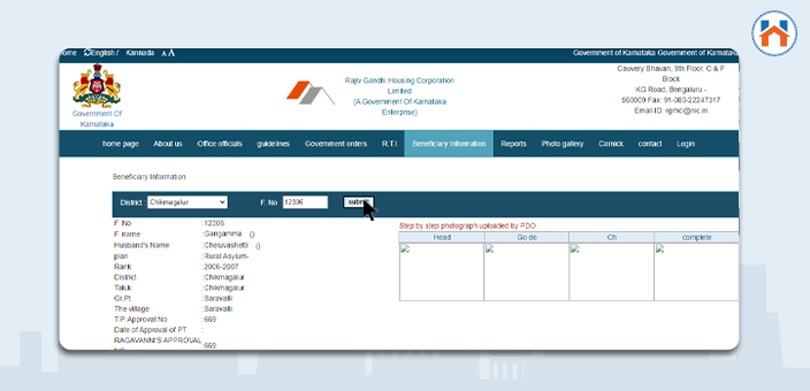810x391 pixels.
Task: Click the Email ID rghcl@nic.in text
Action: (671, 111)
